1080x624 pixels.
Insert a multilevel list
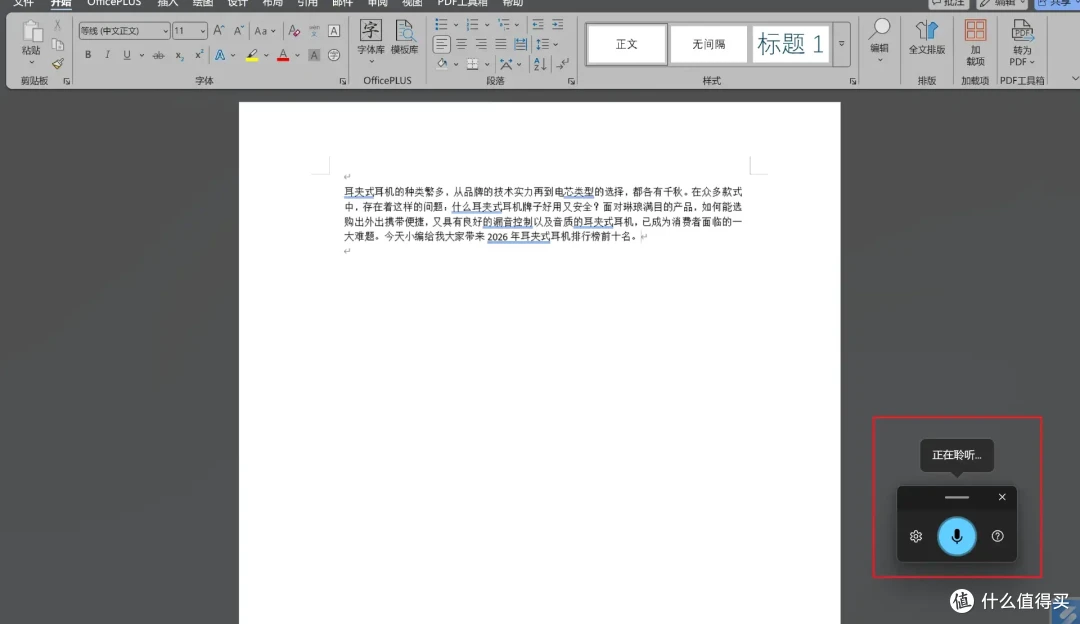point(503,25)
